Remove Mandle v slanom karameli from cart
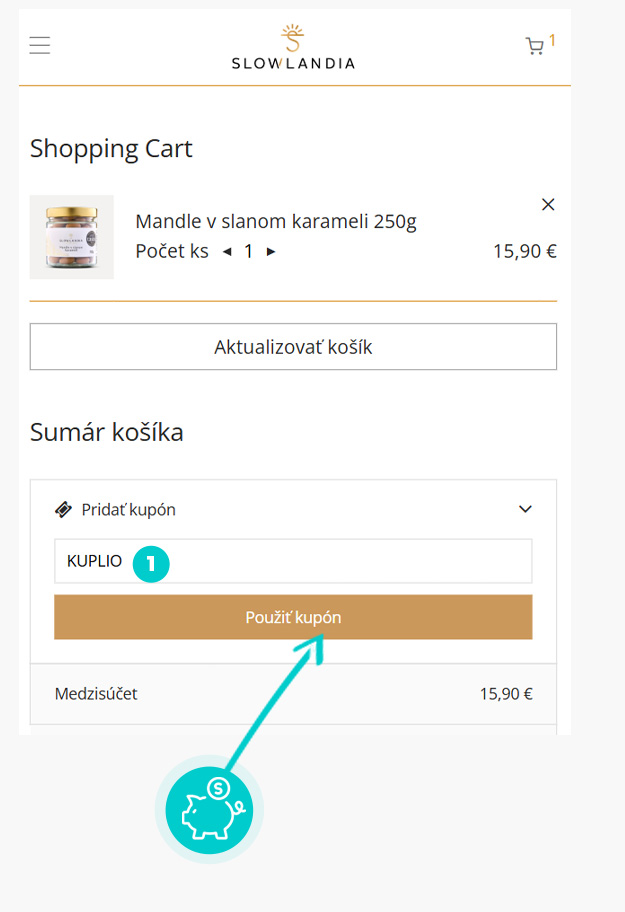 547,205
